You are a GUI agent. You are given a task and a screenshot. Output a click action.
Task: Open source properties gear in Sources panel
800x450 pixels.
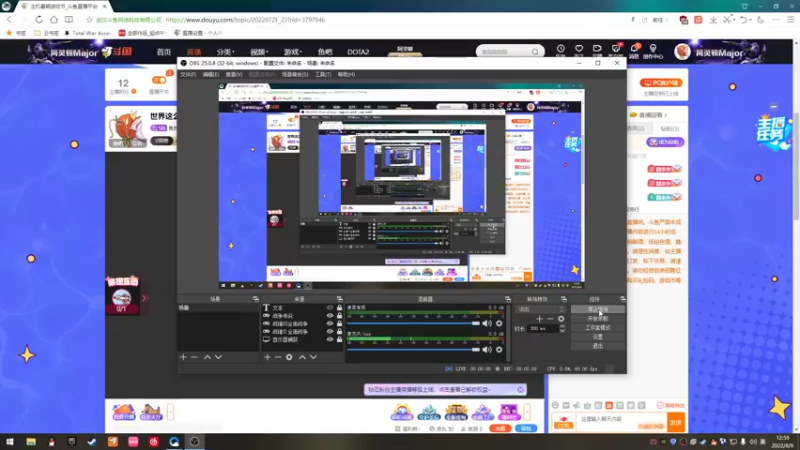coord(289,357)
